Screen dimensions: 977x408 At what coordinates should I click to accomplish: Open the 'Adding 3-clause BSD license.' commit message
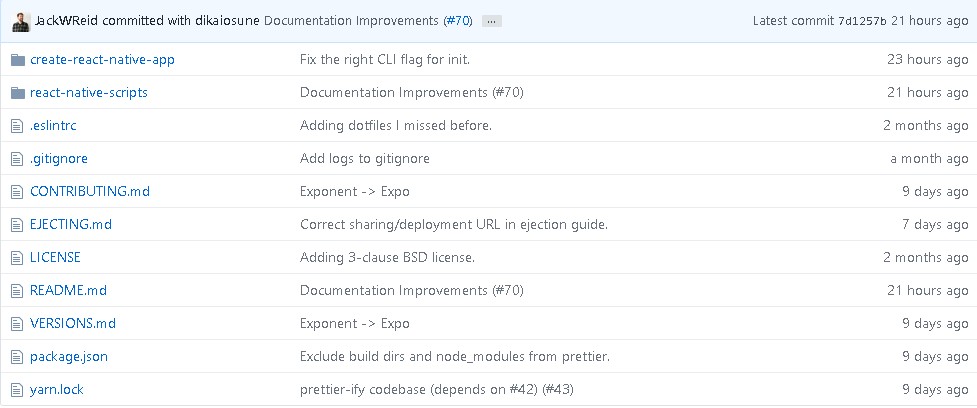click(387, 258)
